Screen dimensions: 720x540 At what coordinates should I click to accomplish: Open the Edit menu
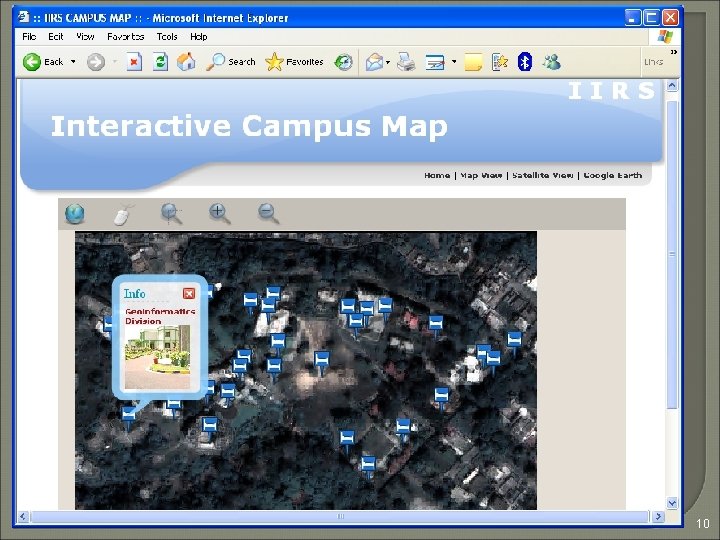[56, 37]
